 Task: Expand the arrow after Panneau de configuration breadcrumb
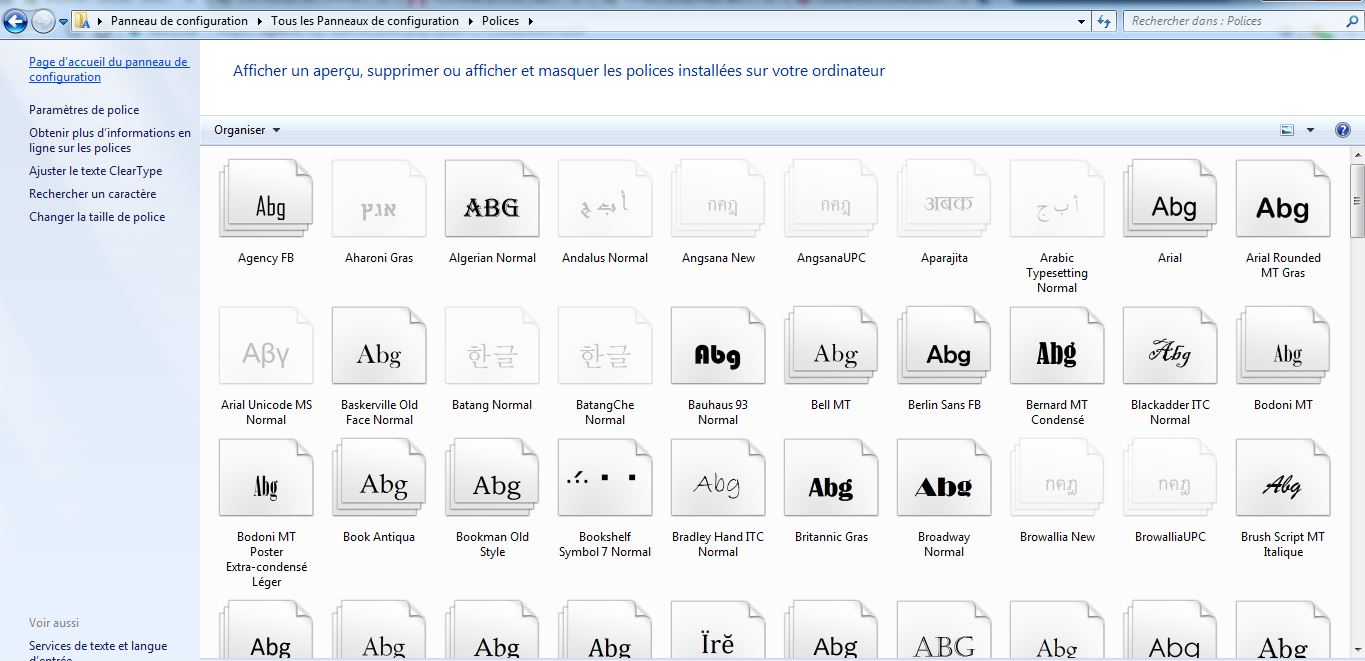click(x=260, y=21)
